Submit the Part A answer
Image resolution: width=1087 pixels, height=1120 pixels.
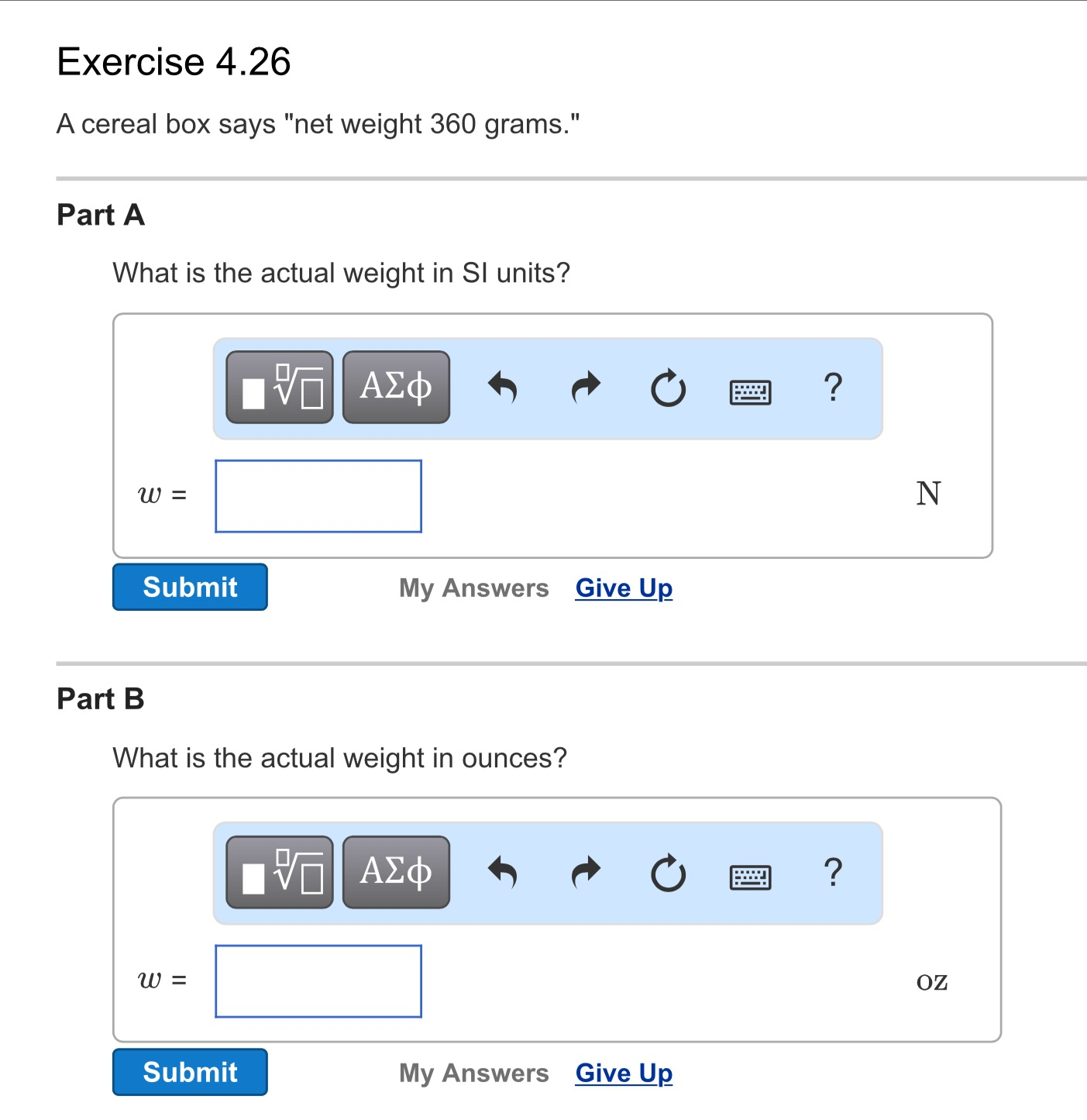point(189,588)
